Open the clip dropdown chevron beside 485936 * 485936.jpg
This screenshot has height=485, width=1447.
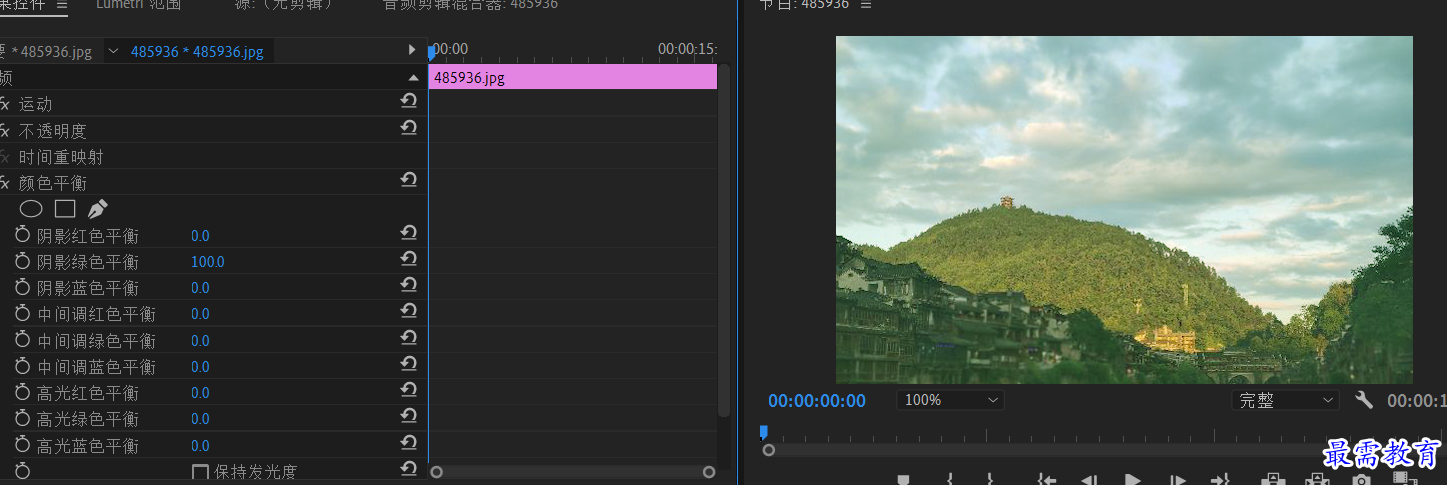(x=113, y=51)
